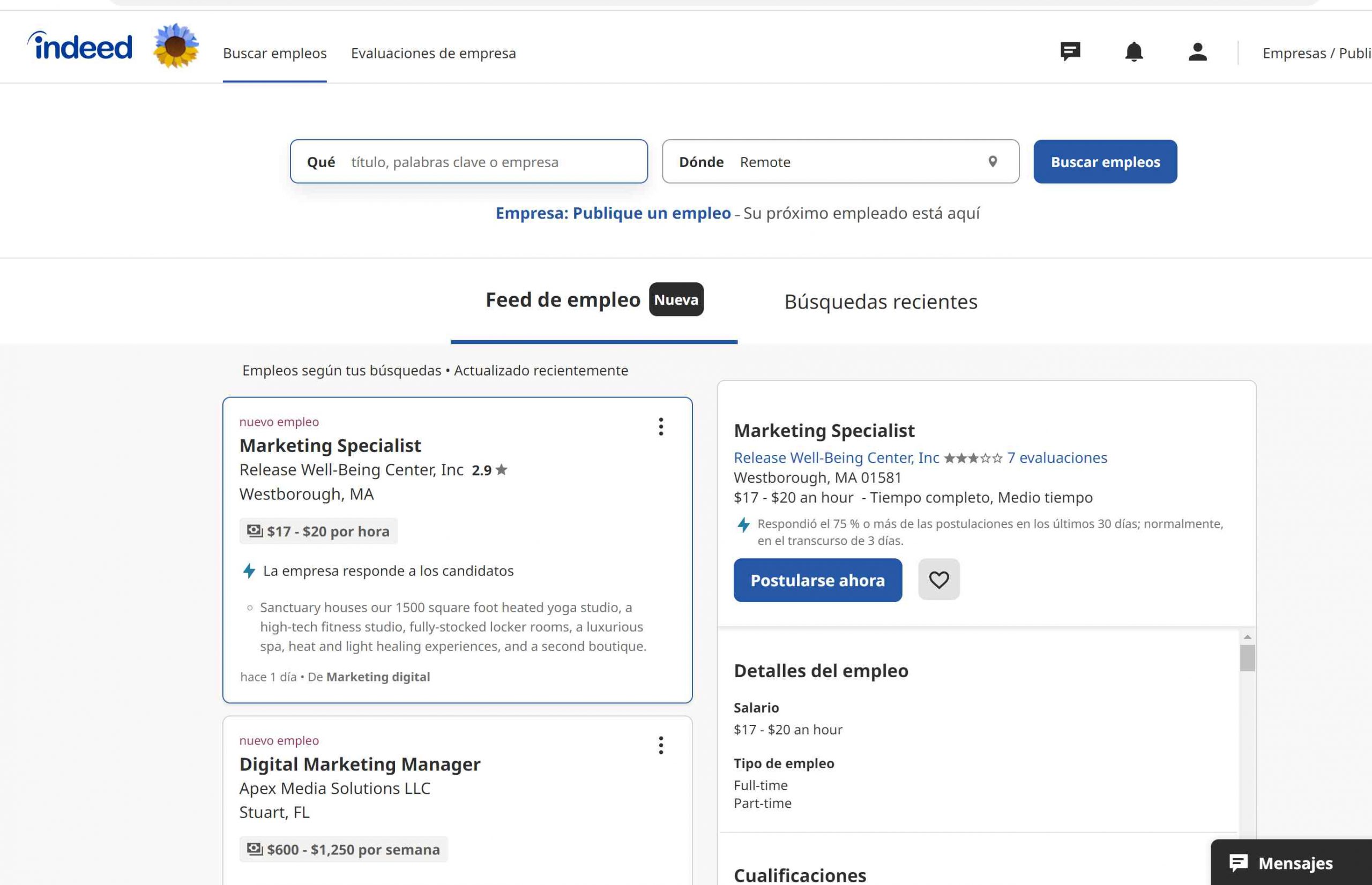Open the Mensajes chat widget
Image resolution: width=1372 pixels, height=885 pixels.
click(1291, 862)
